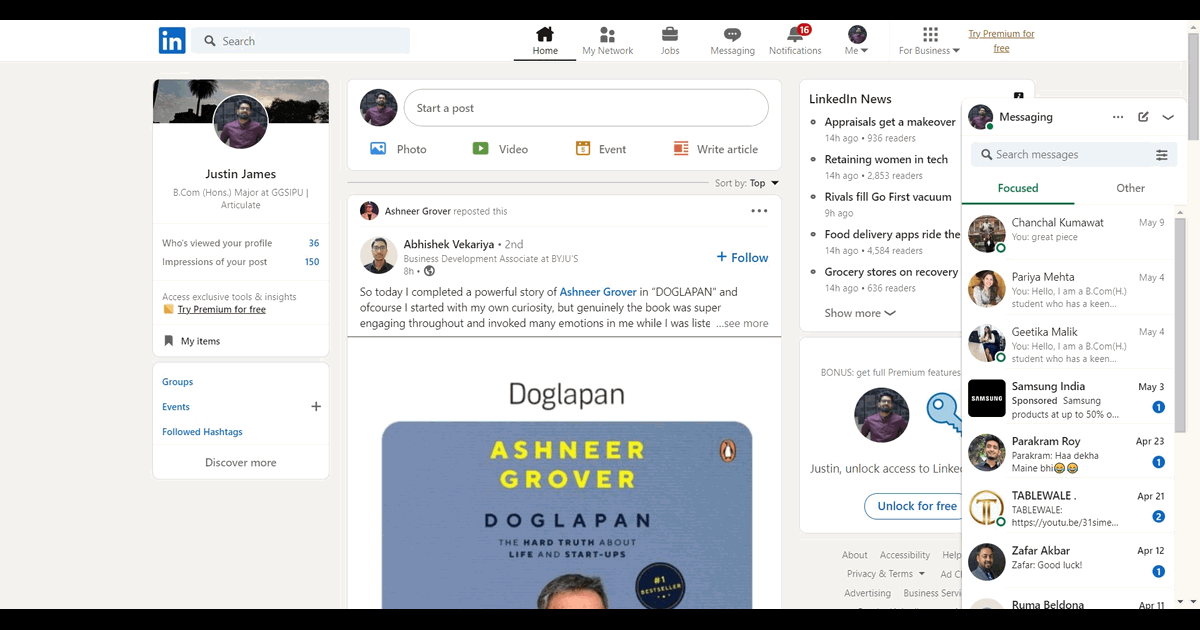Open Accessibility footer link
Screen dimensions: 1200x630
(x=905, y=555)
